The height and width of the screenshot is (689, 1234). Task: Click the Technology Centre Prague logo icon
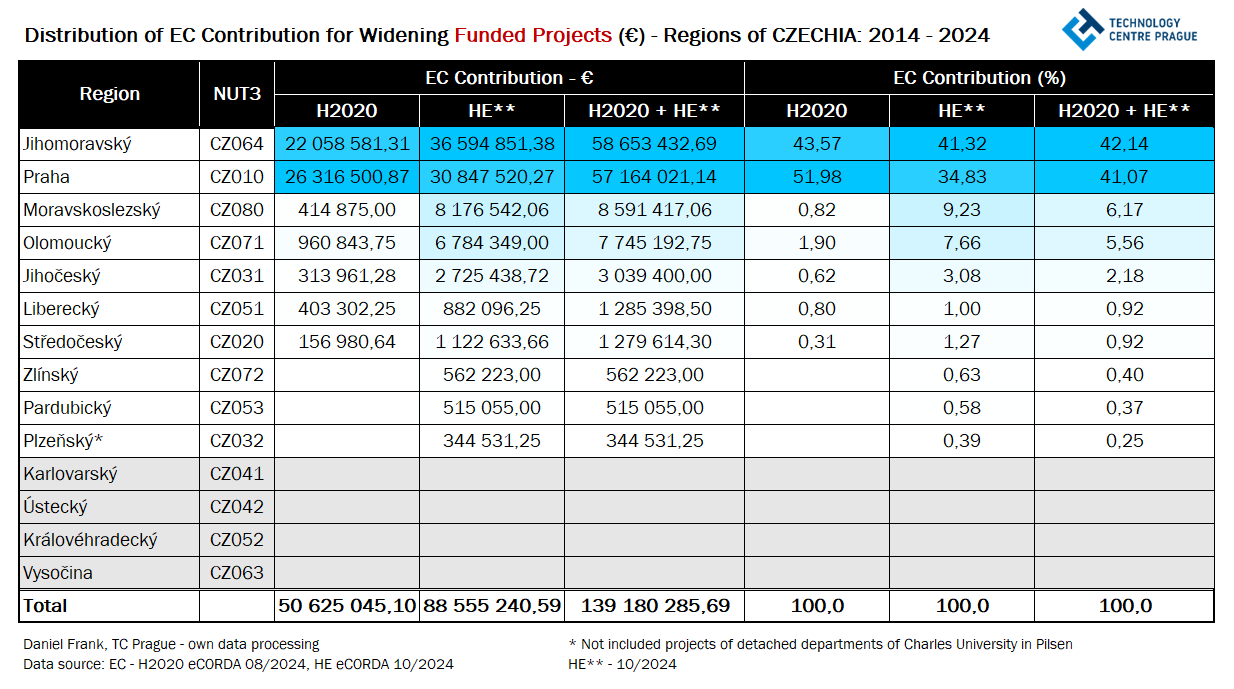tap(1081, 29)
